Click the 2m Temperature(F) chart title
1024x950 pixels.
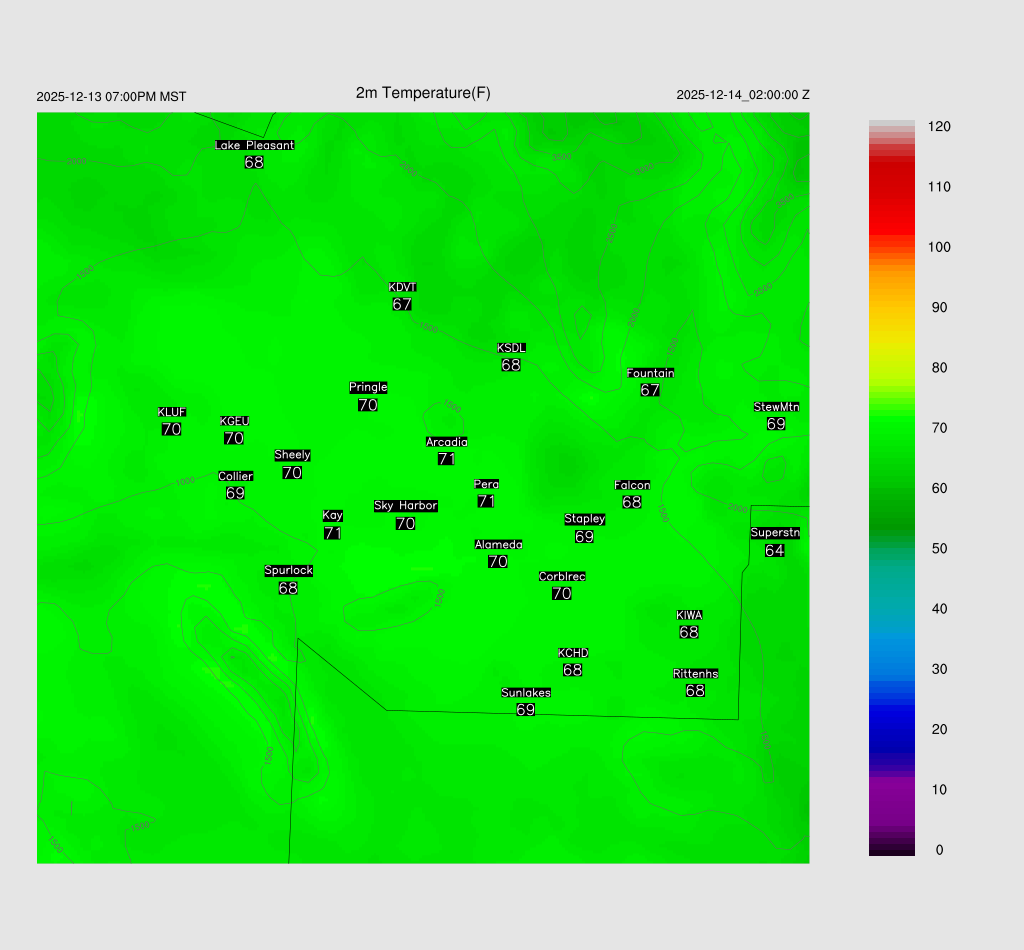[x=423, y=93]
